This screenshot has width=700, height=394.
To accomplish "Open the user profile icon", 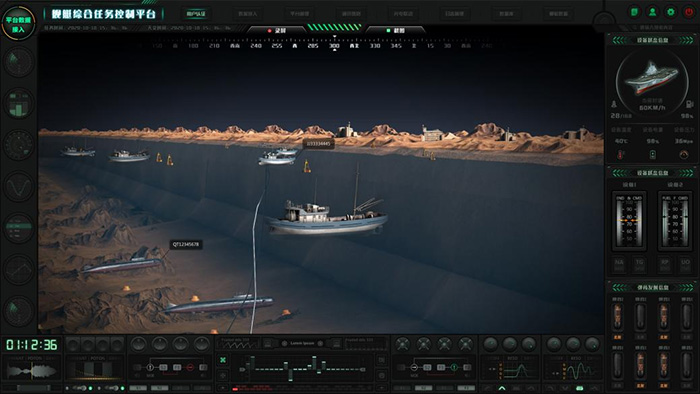I will 652,12.
